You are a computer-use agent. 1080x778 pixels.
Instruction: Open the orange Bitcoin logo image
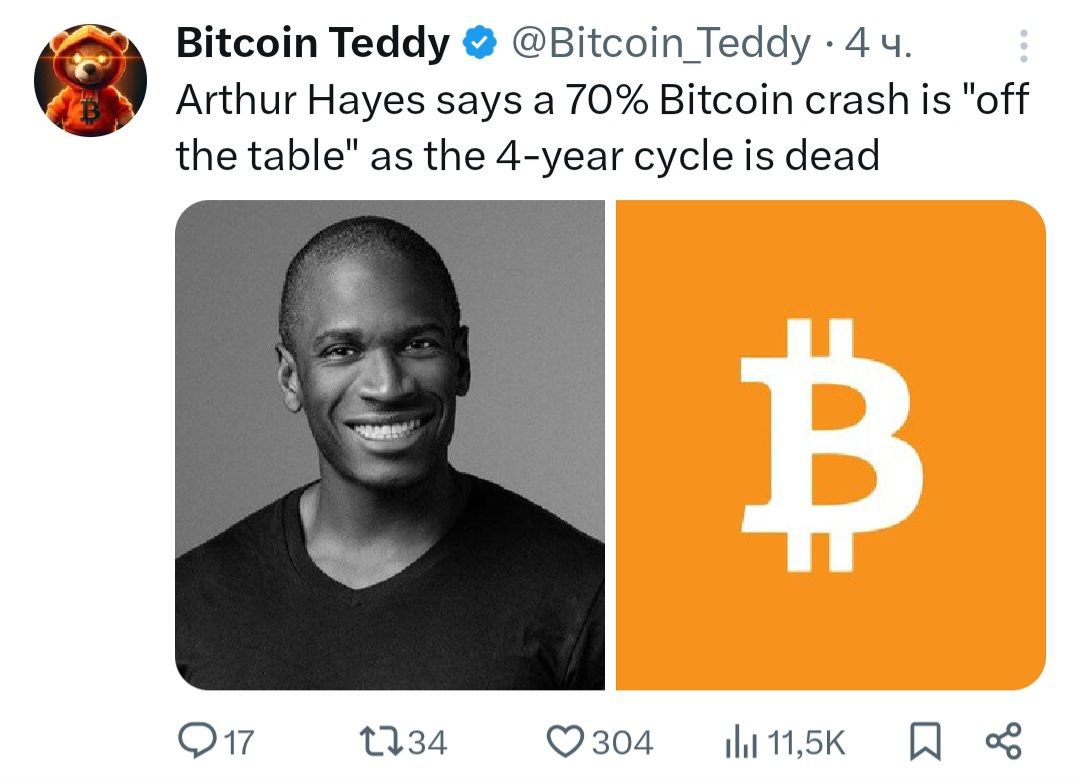coord(830,445)
